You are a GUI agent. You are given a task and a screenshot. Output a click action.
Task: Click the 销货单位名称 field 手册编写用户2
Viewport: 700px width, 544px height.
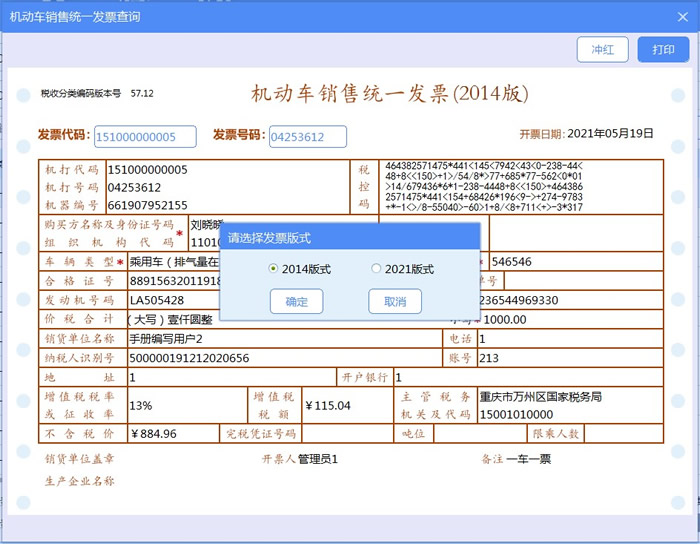coord(166,339)
